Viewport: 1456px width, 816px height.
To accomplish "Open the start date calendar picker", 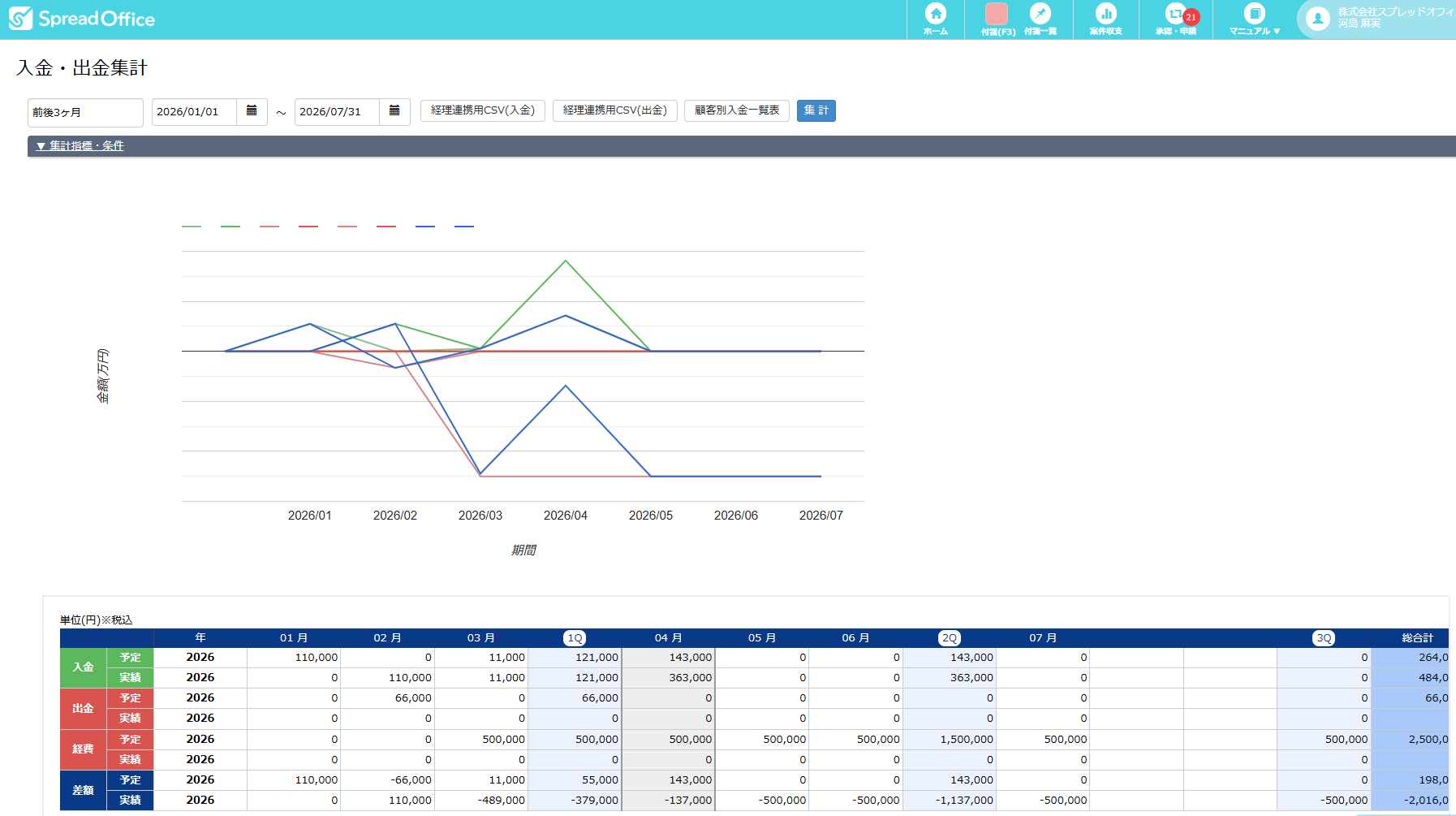I will coord(252,111).
